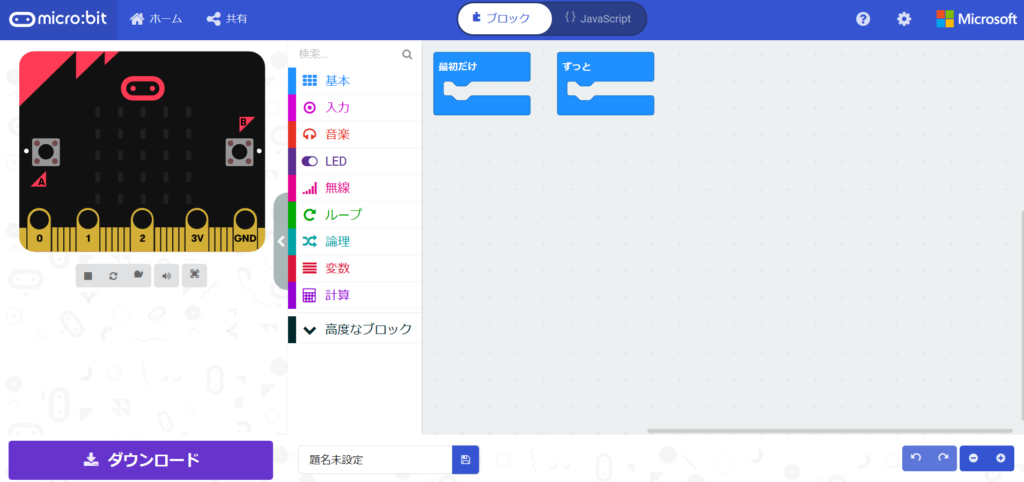Click pin 2 on the micro:bit

[x=142, y=229]
